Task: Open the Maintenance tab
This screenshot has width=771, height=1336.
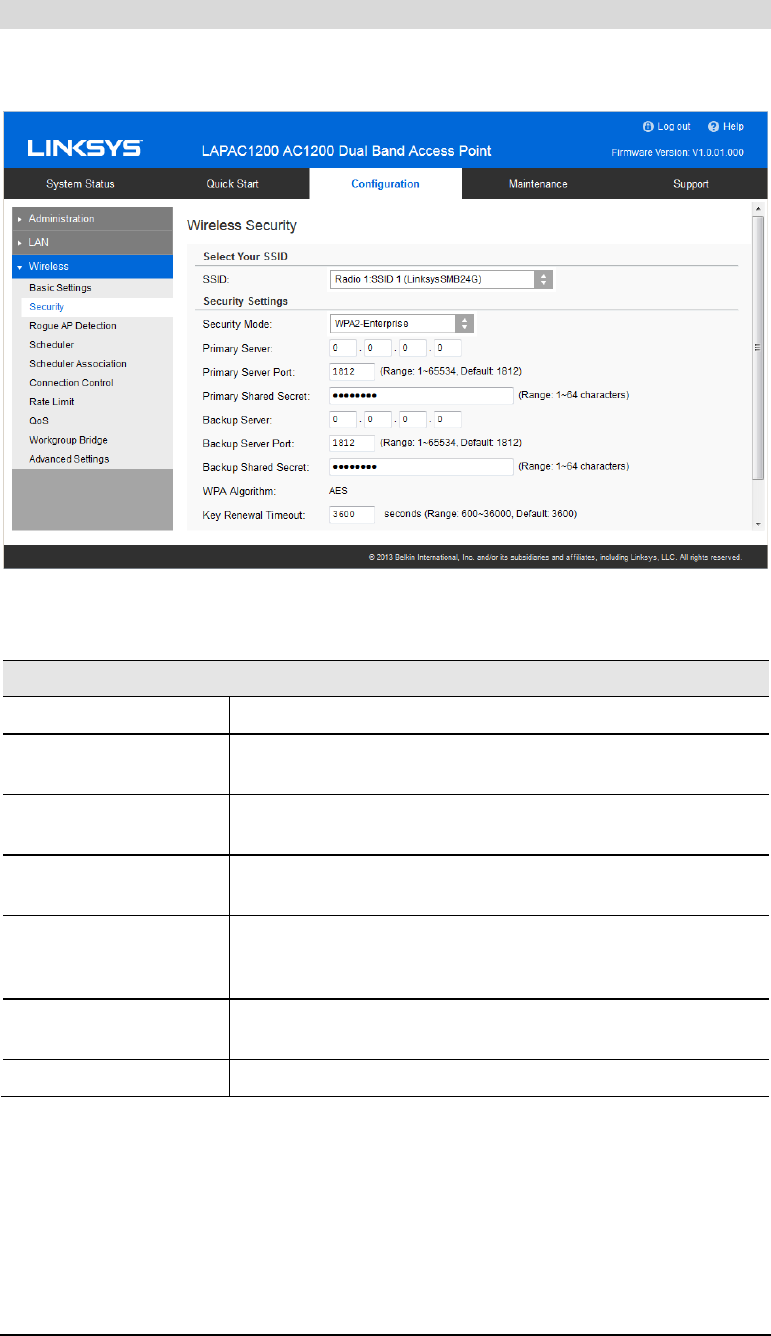Action: [x=537, y=184]
